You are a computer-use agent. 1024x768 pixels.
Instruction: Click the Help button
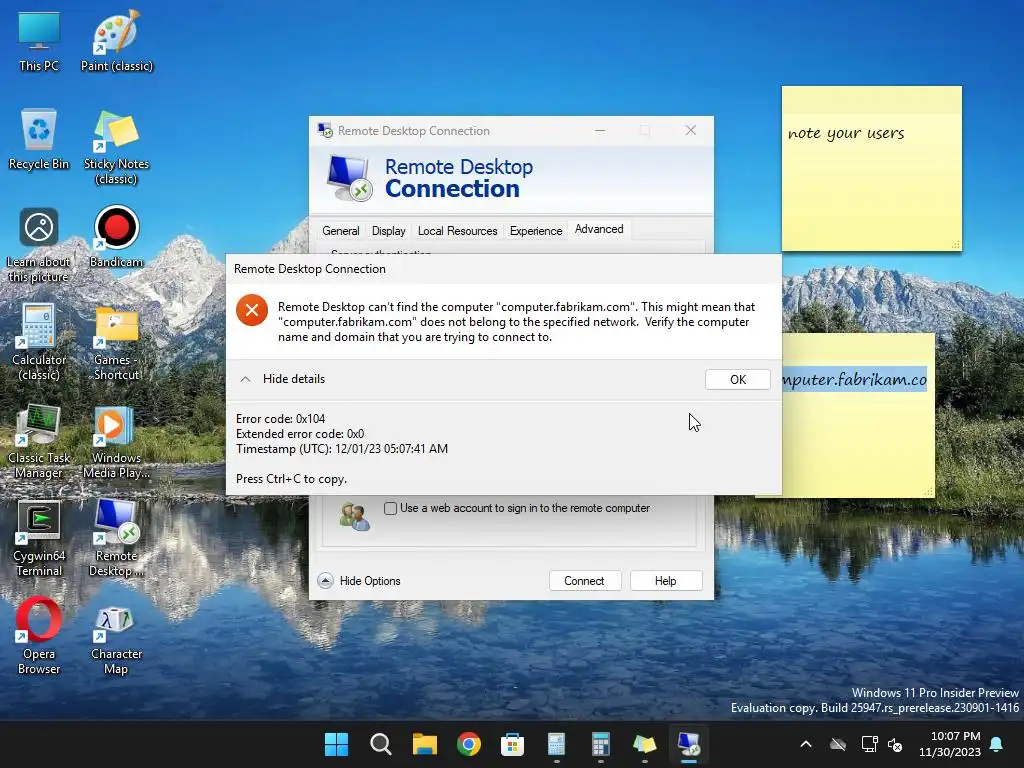665,581
